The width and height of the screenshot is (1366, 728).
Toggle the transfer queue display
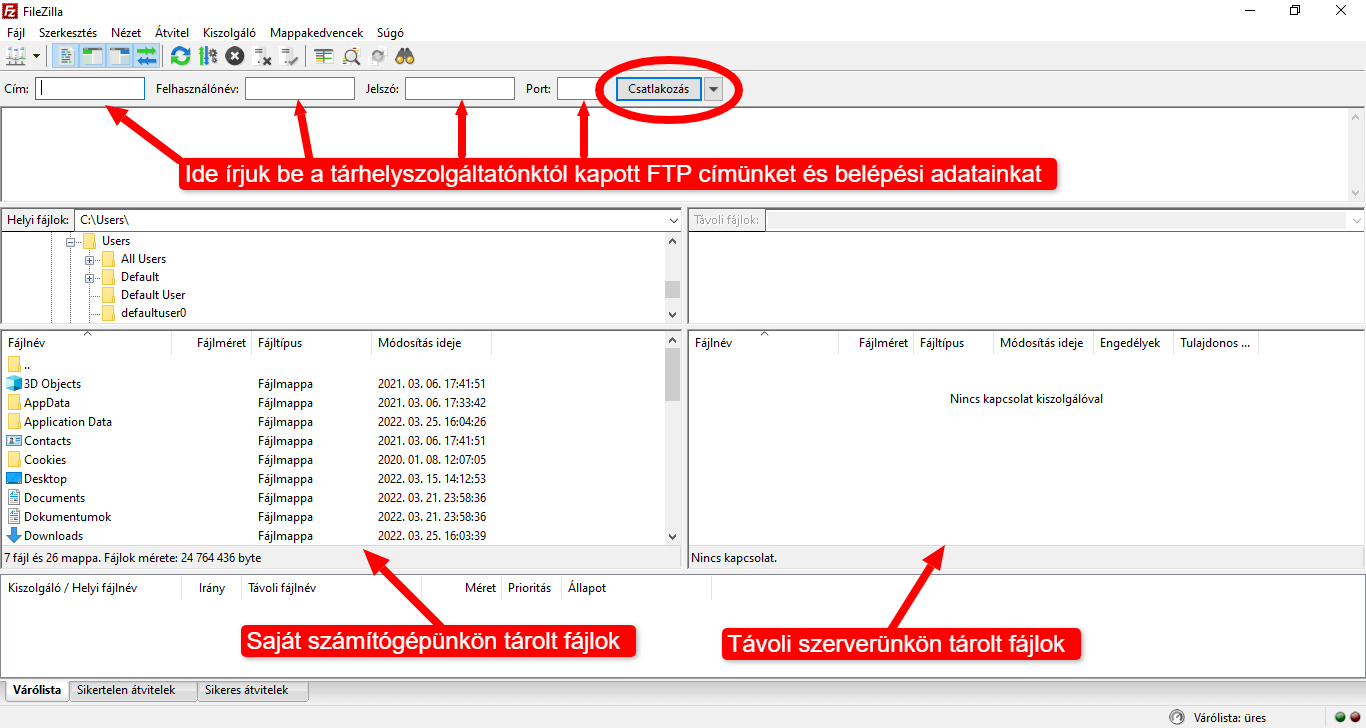point(146,56)
